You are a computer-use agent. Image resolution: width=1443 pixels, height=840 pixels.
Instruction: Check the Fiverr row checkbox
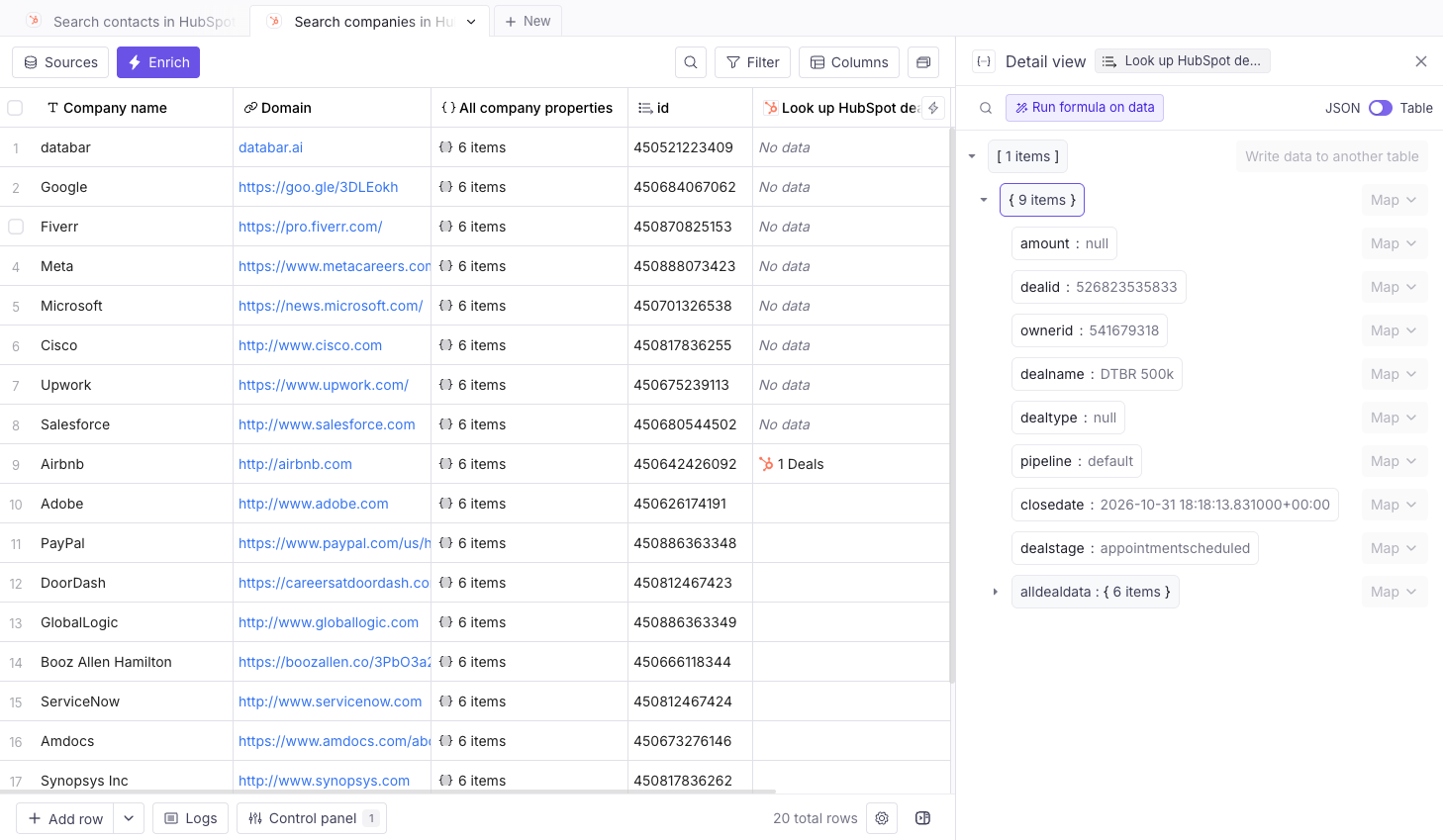16,227
